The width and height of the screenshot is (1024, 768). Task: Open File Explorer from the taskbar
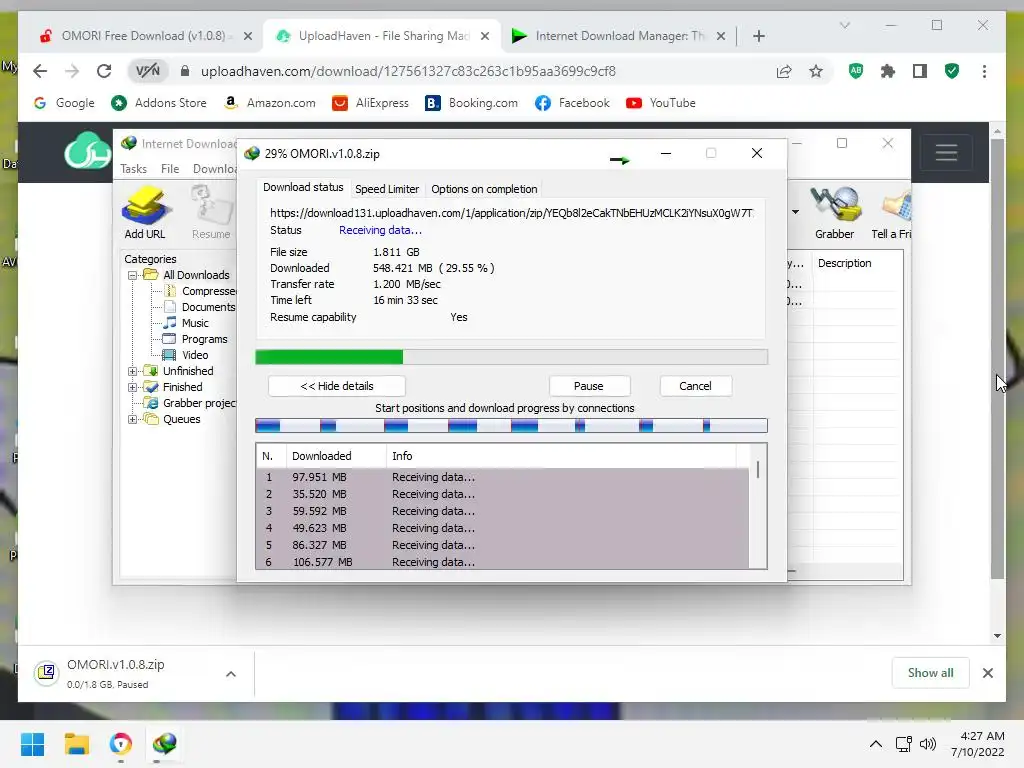76,744
